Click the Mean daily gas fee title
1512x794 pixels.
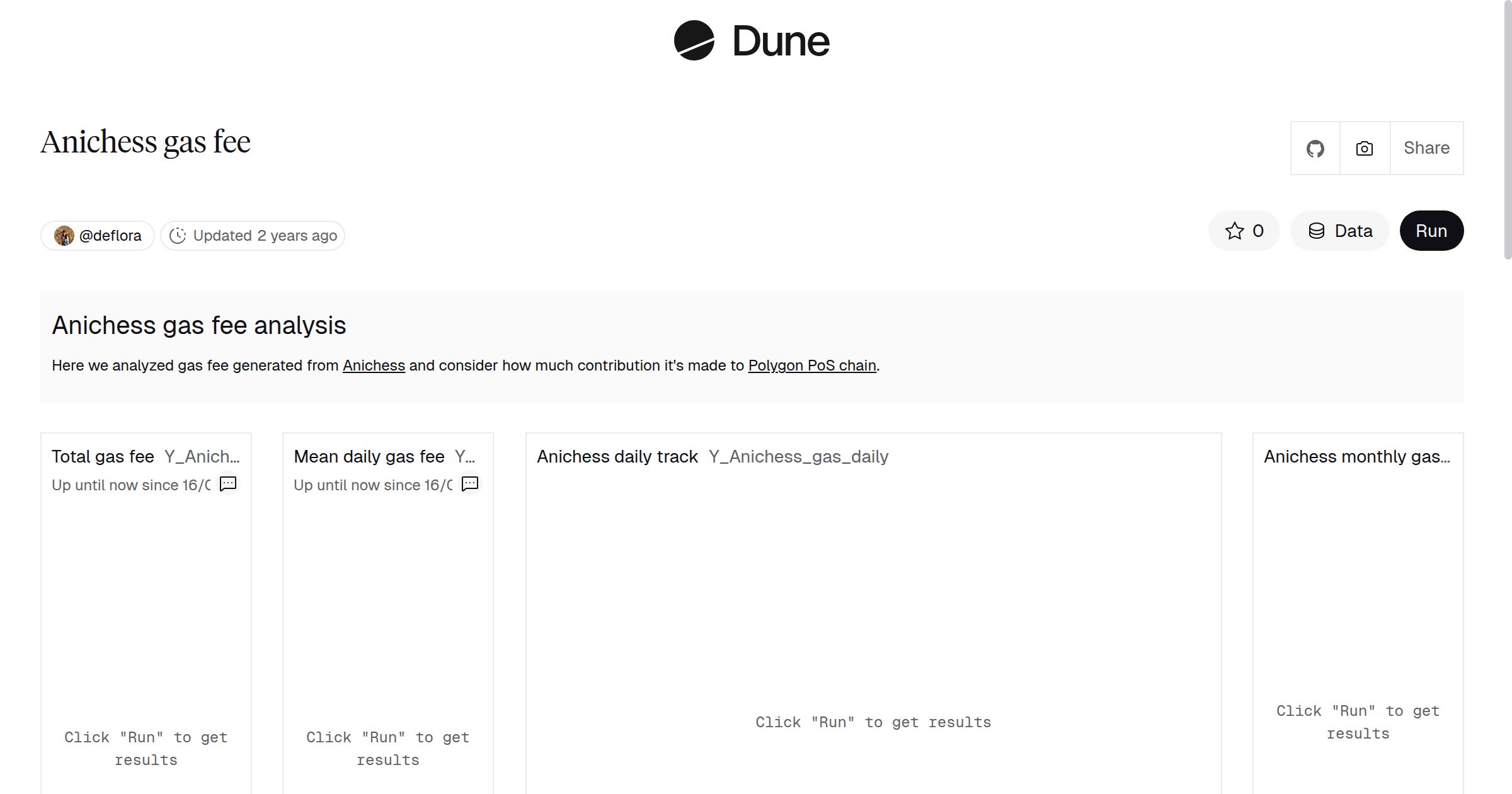(369, 456)
